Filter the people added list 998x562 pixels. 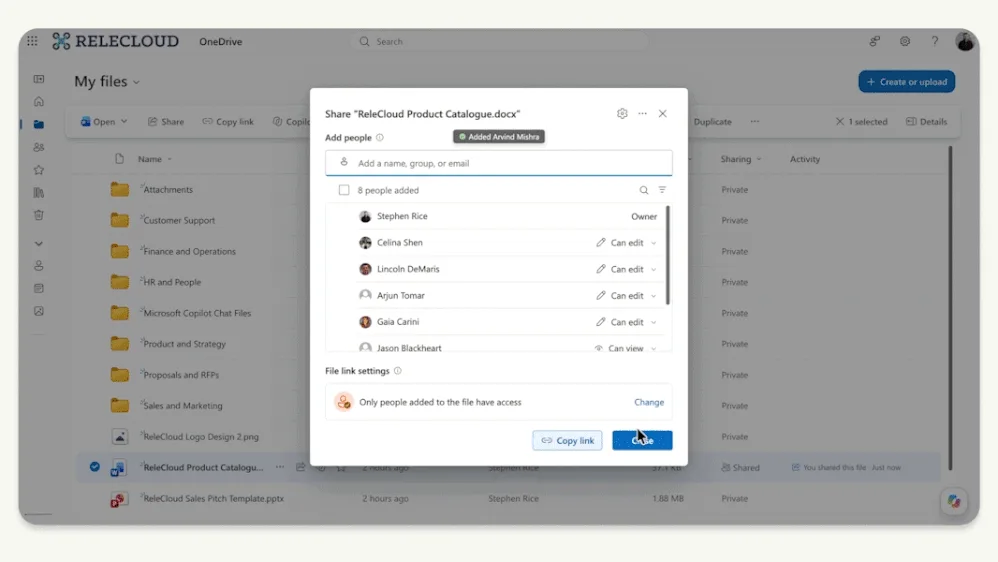(662, 190)
